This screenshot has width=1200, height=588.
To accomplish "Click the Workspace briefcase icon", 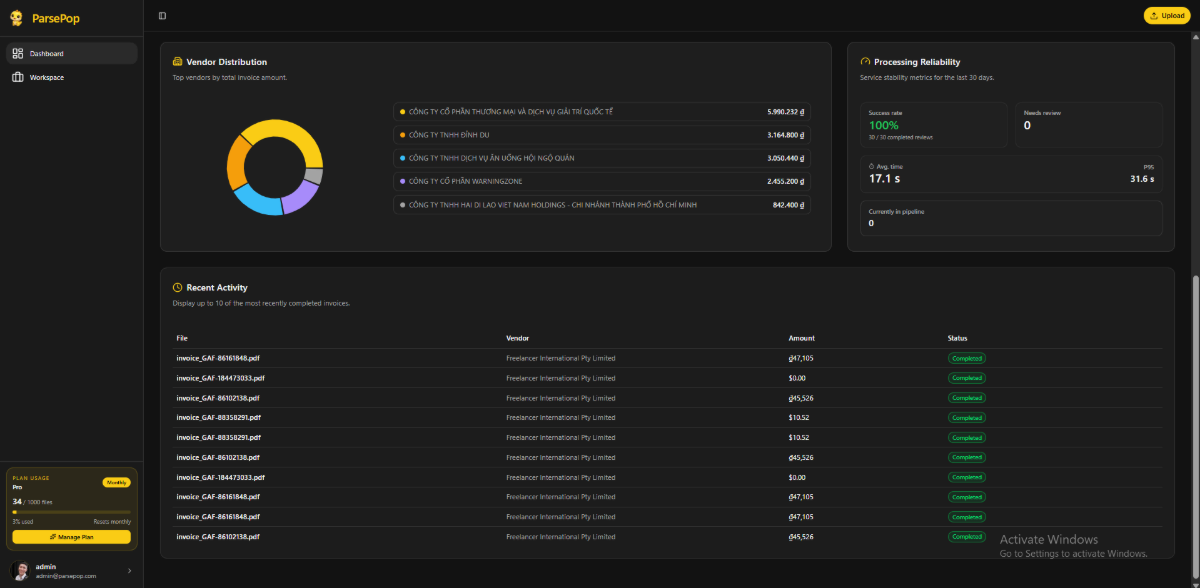I will click(18, 77).
